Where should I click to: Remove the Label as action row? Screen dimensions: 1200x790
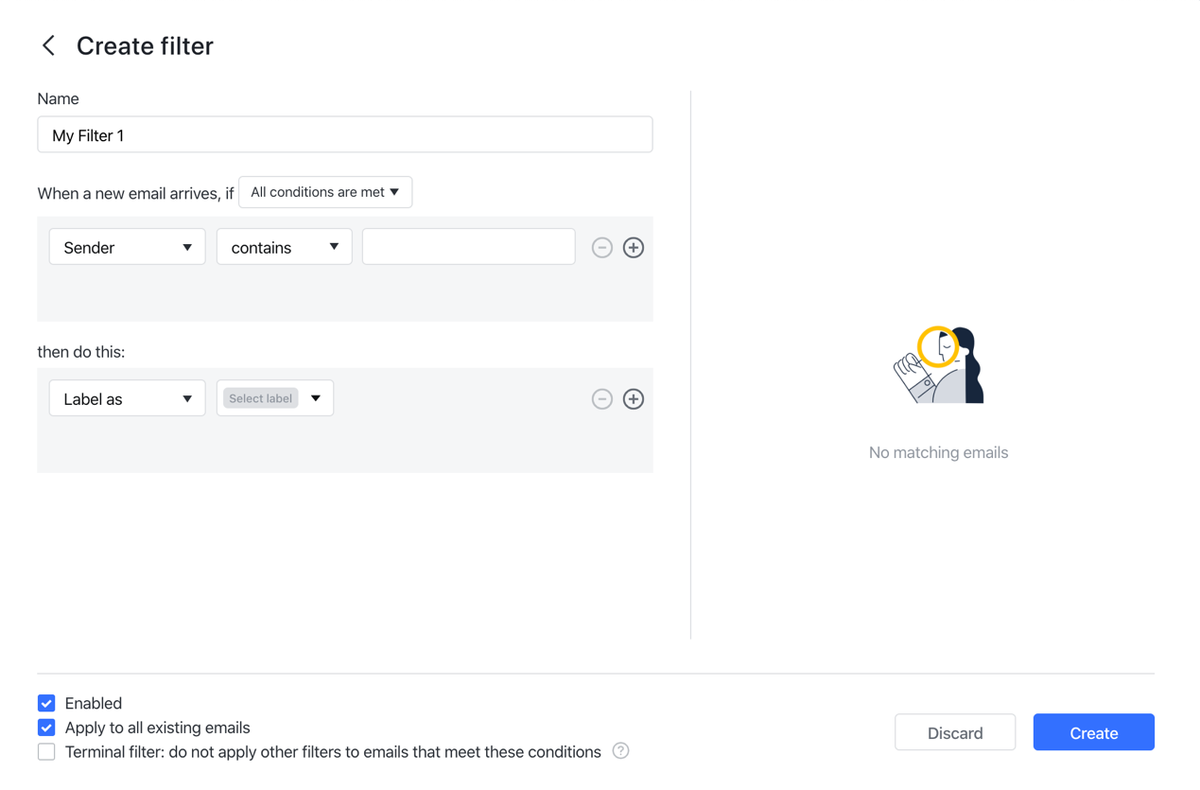click(602, 399)
